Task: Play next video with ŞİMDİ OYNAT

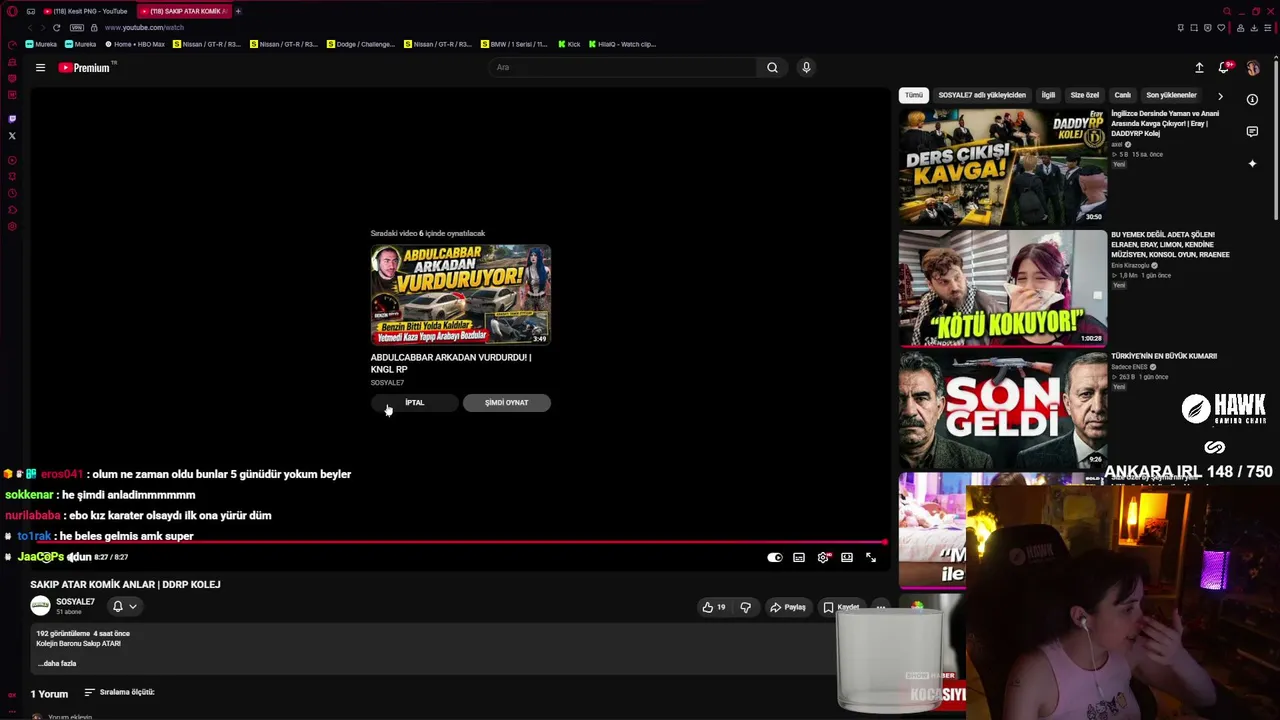Action: [507, 403]
